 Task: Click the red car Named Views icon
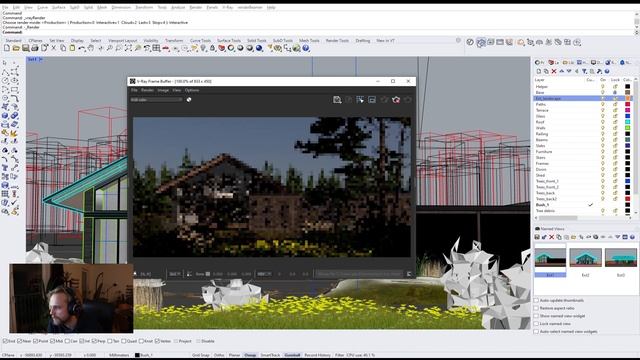[x=166, y=48]
